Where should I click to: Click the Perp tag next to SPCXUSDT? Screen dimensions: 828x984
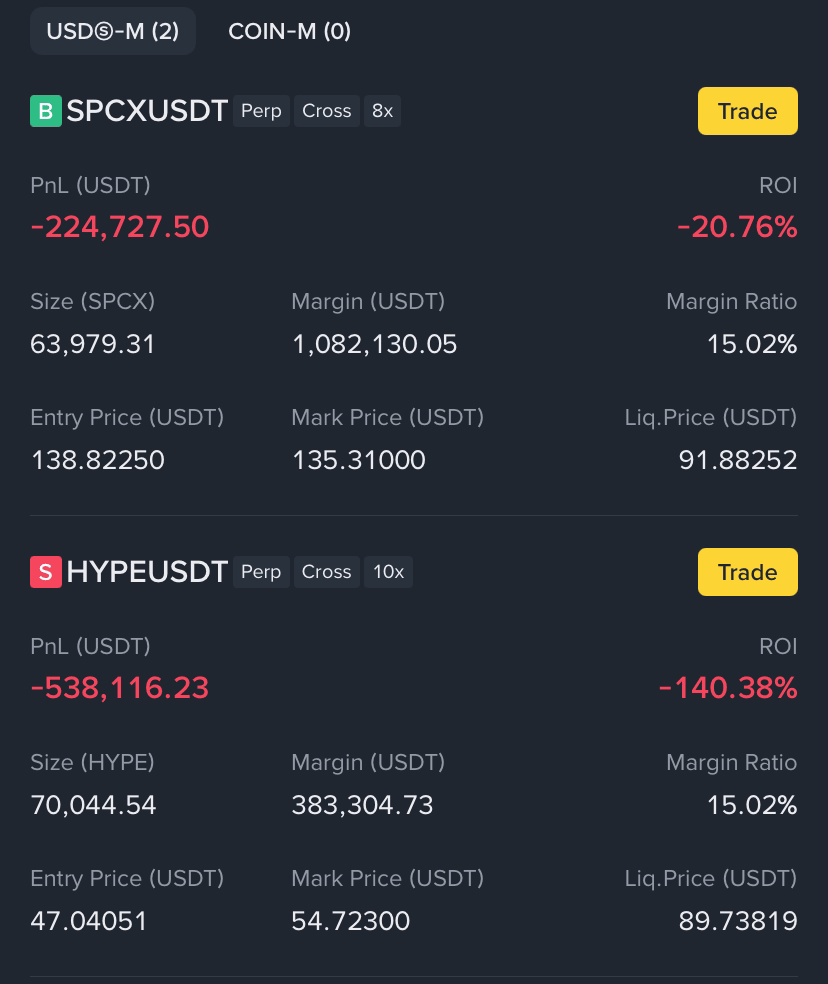coord(261,111)
